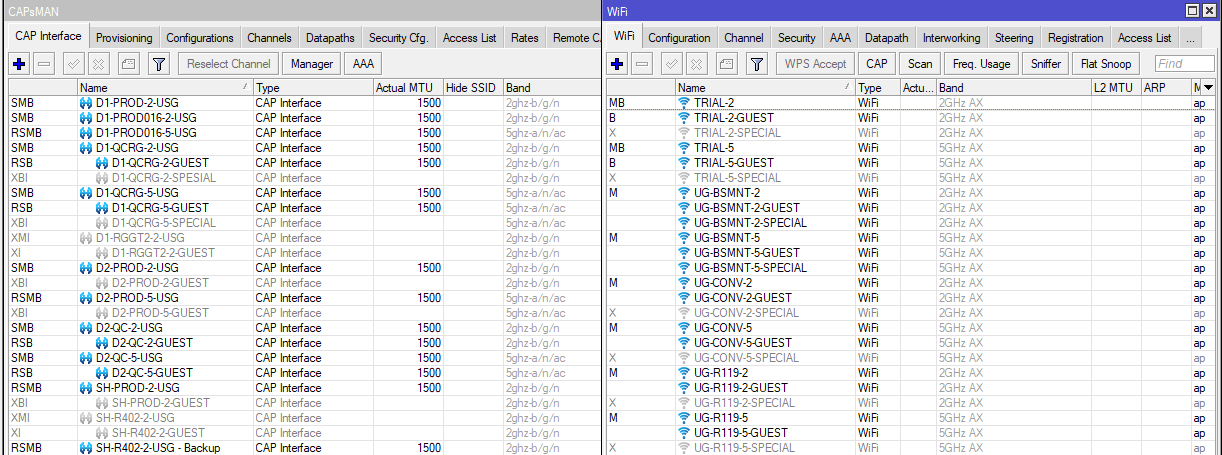Sort CAPsMAN list by Name column
The width and height of the screenshot is (1222, 455).
(x=164, y=88)
